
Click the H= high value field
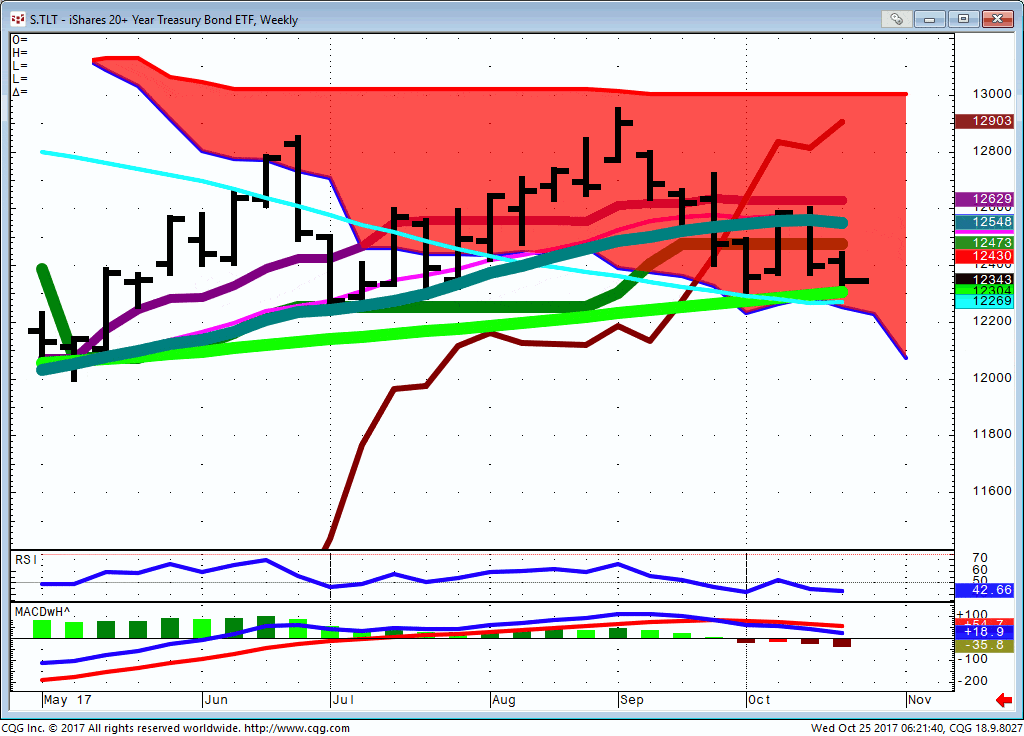tap(20, 53)
